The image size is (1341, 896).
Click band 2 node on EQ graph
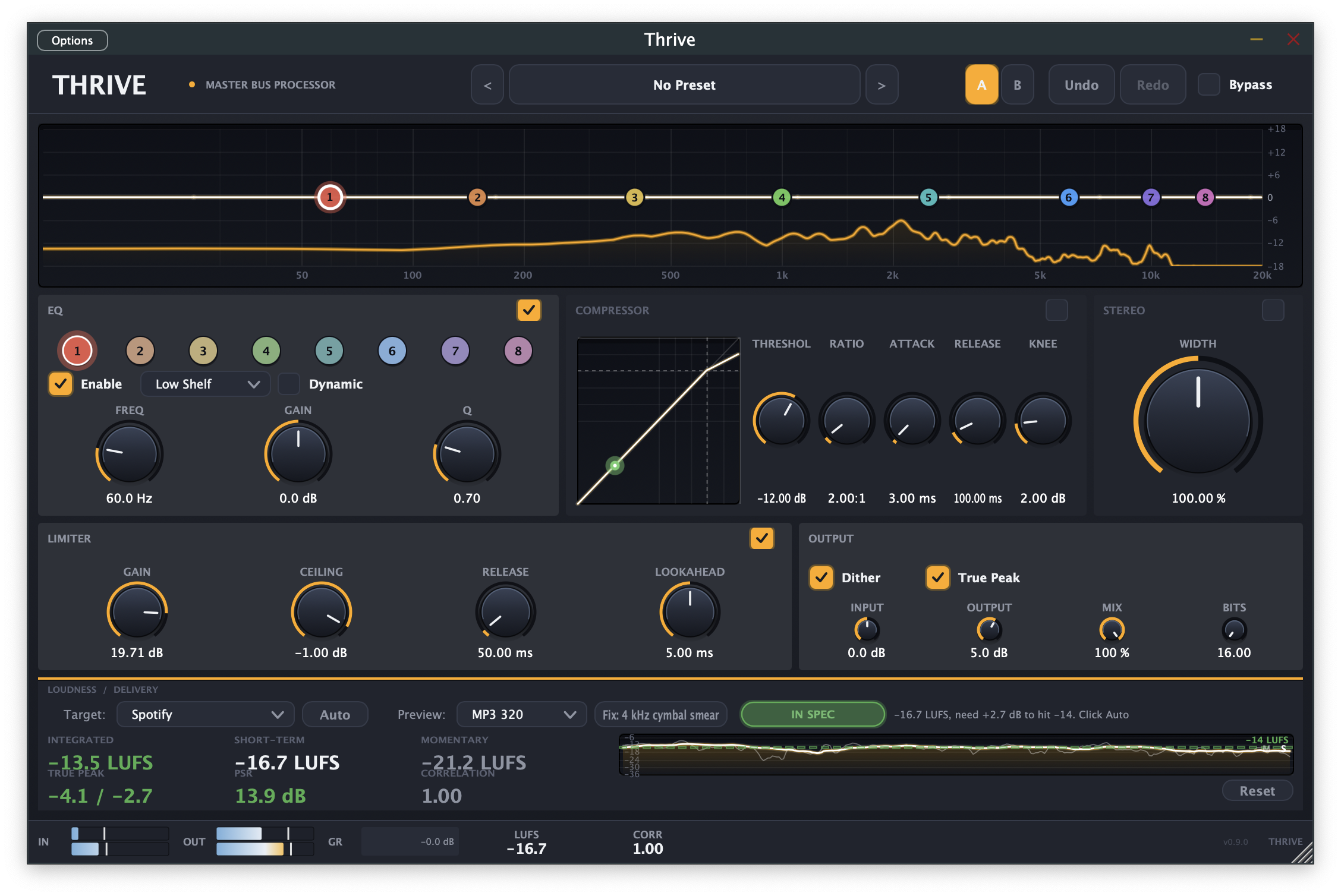(477, 197)
